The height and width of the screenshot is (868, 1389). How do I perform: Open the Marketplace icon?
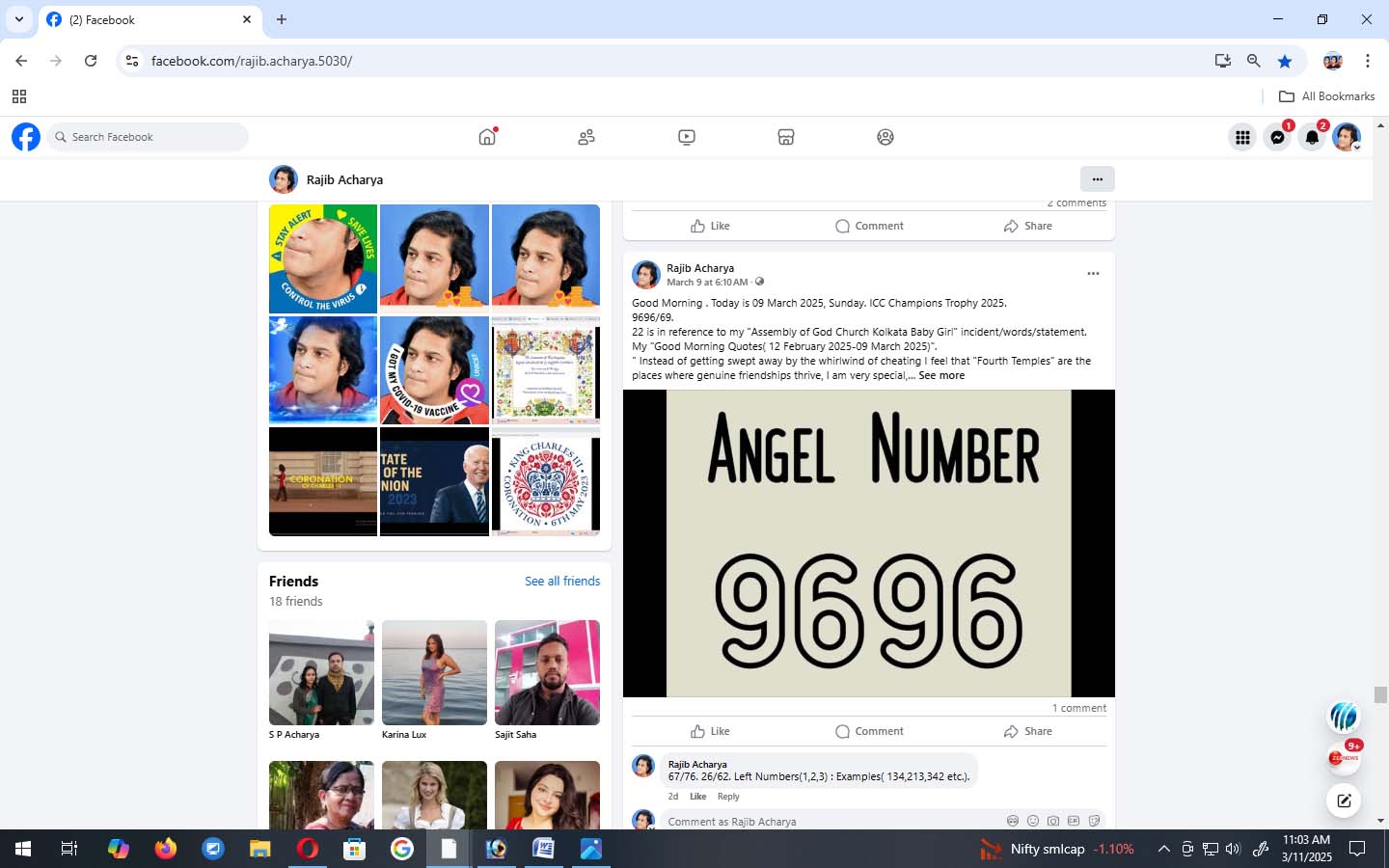point(786,137)
